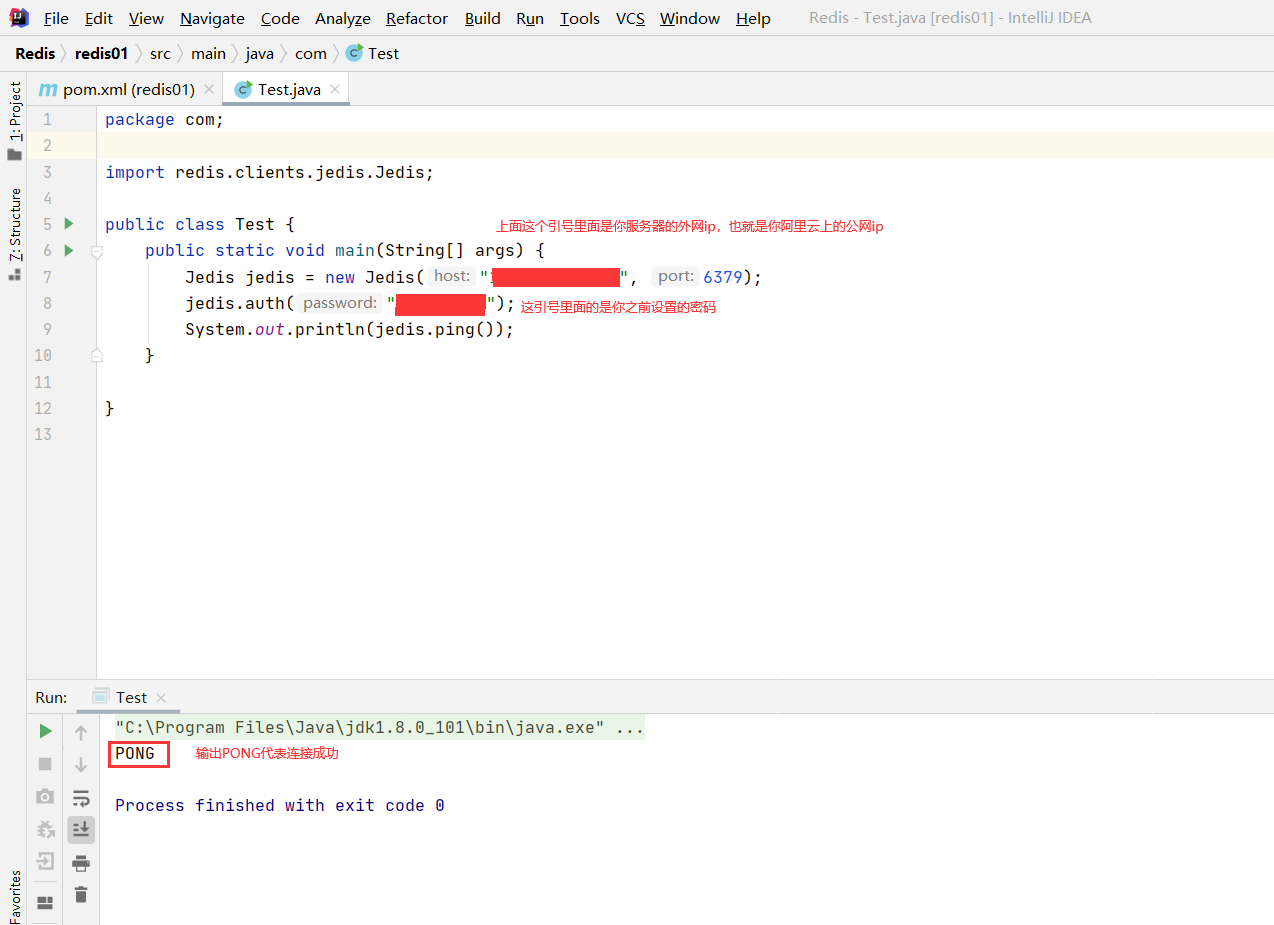Screen dimensions: 1274x925
Task: Click the Maven icon on pom.xml tab
Action: pyautogui.click(x=47, y=89)
